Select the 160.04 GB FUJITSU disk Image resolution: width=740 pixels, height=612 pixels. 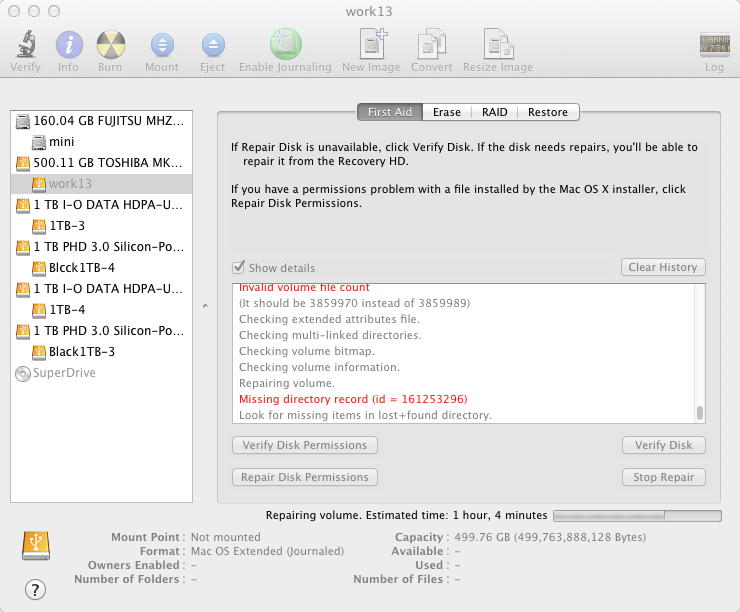[101, 121]
